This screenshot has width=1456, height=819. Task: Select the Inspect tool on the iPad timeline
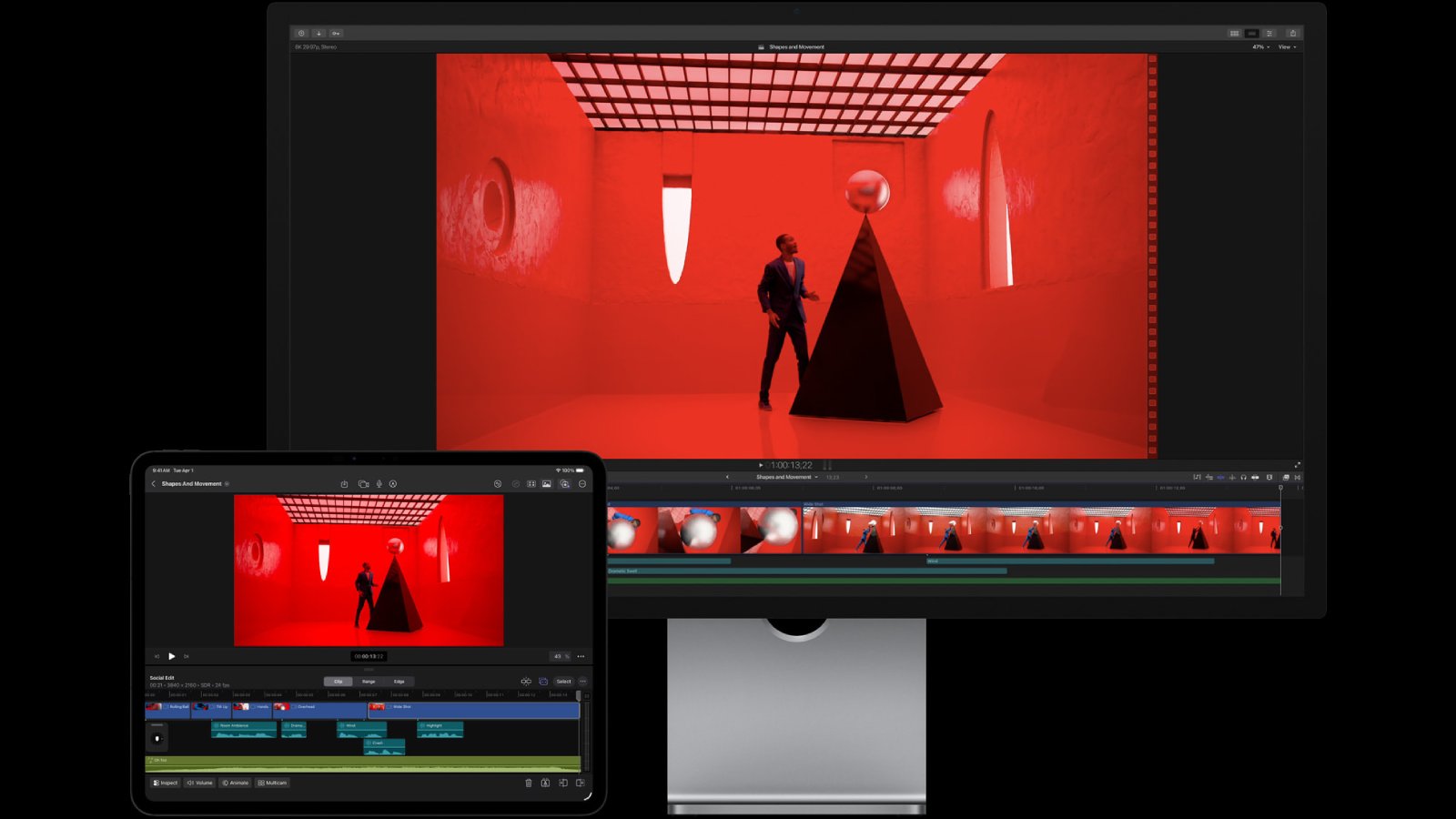[x=166, y=783]
